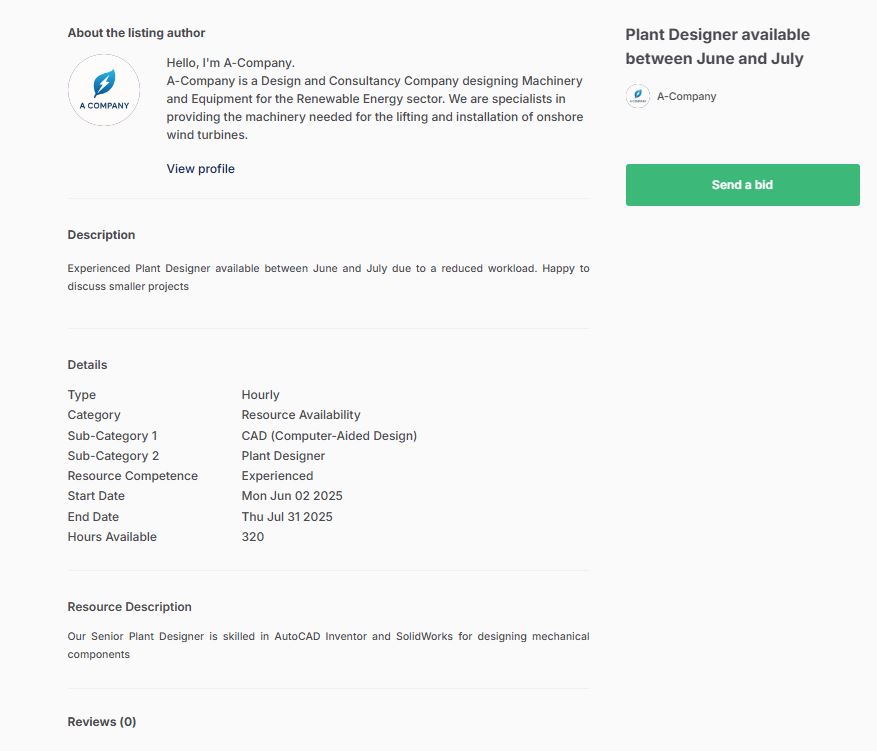The image size is (877, 751).
Task: Click the Resource Description heading
Action: coord(129,607)
